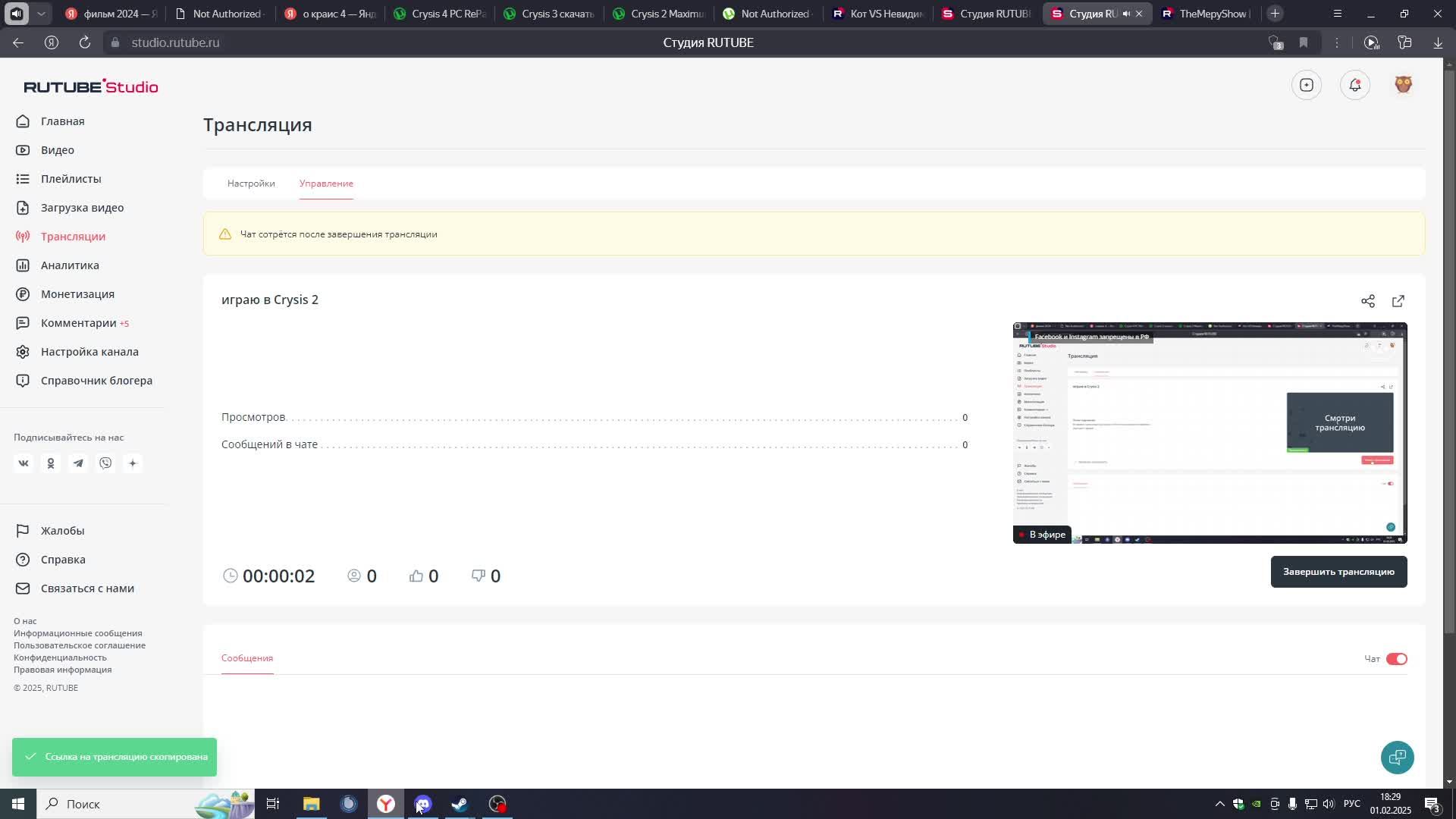The height and width of the screenshot is (819, 1456).
Task: Open Монетизация in the sidebar
Action: click(x=65, y=294)
